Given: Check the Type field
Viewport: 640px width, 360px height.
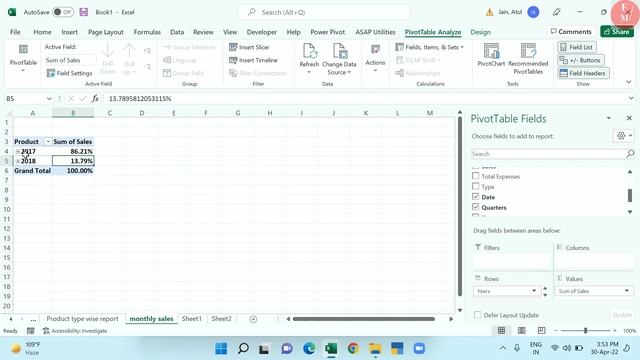Looking at the screenshot, I should click(x=476, y=186).
